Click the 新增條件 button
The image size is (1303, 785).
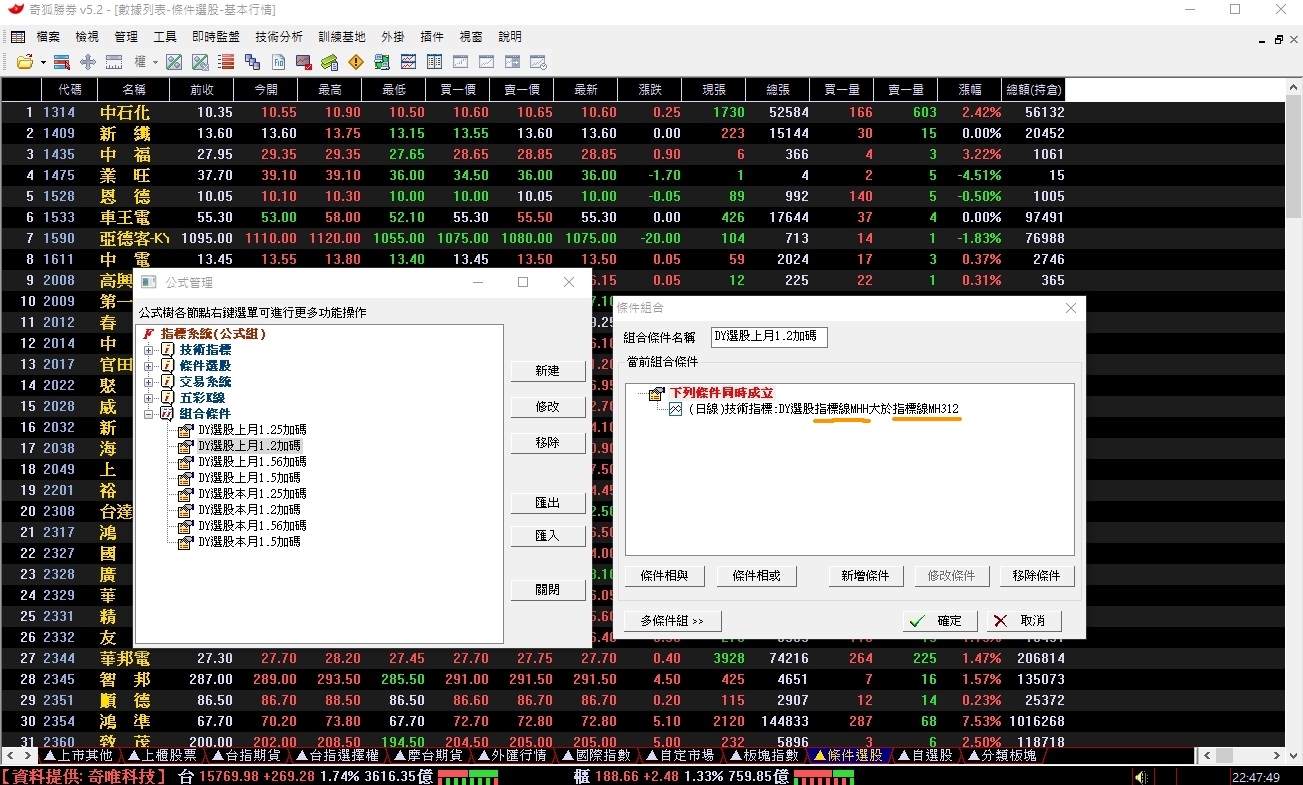pos(865,576)
